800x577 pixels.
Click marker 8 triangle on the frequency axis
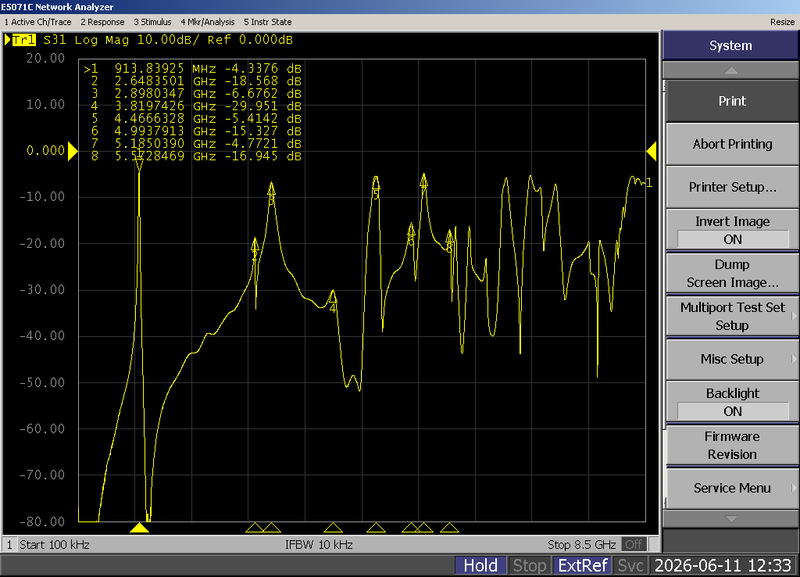pos(449,528)
